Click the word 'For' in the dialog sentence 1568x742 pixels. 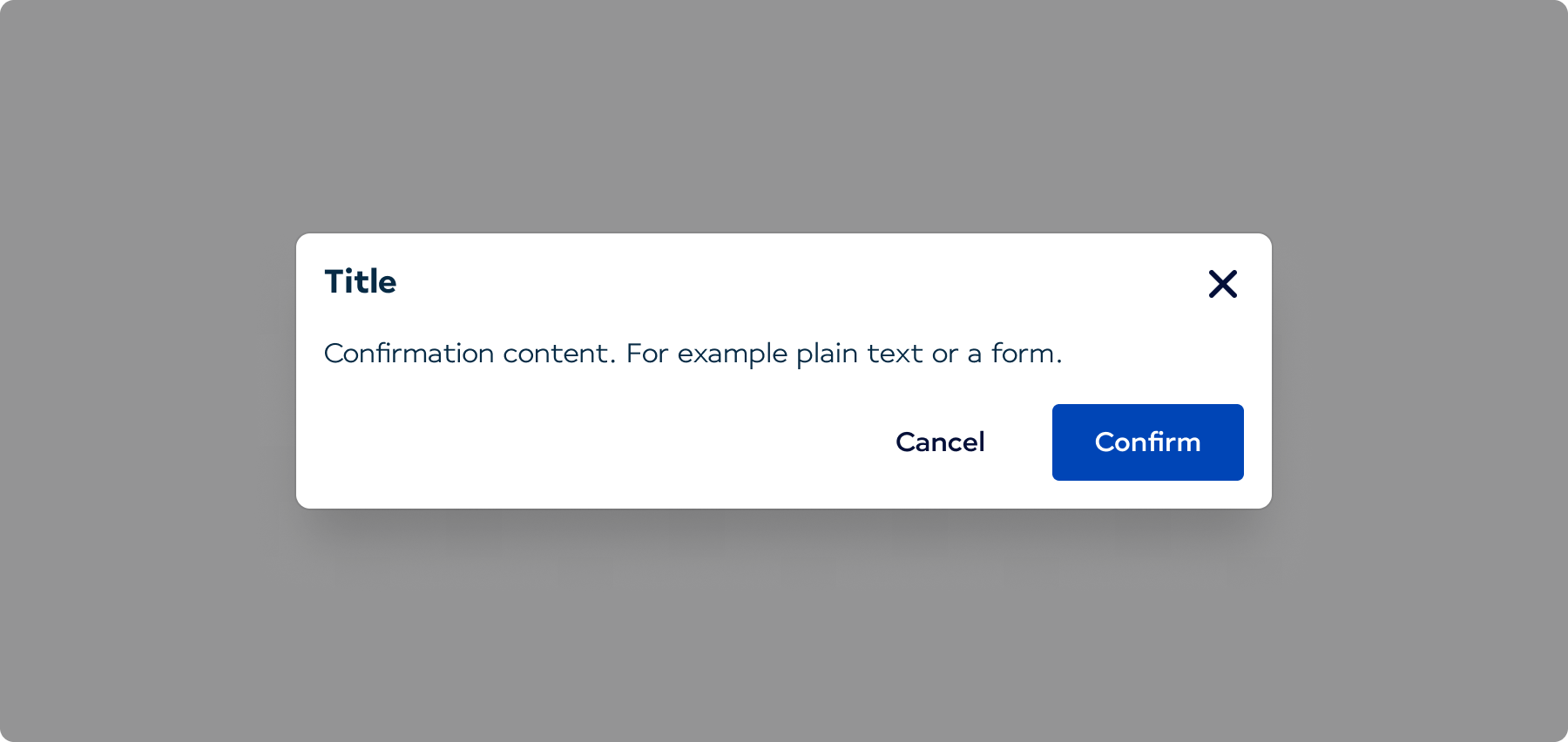click(646, 354)
